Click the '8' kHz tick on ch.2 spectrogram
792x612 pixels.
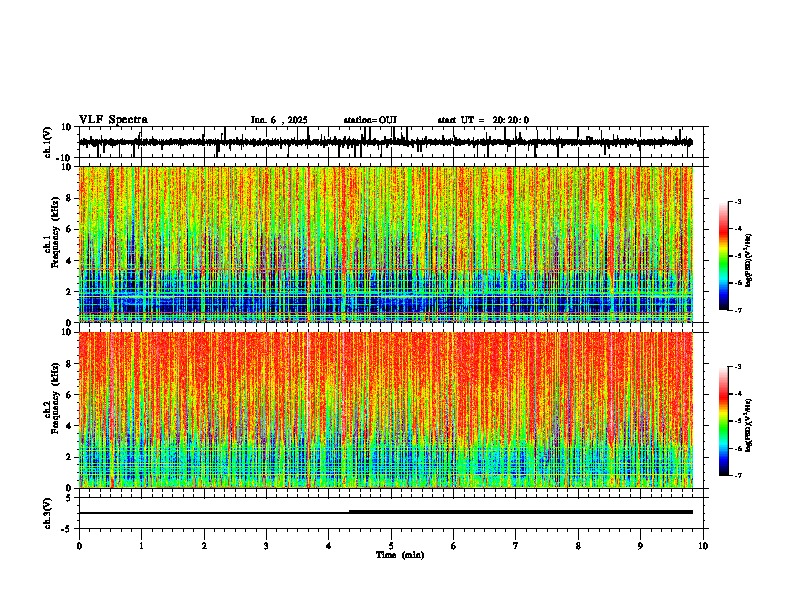point(69,364)
